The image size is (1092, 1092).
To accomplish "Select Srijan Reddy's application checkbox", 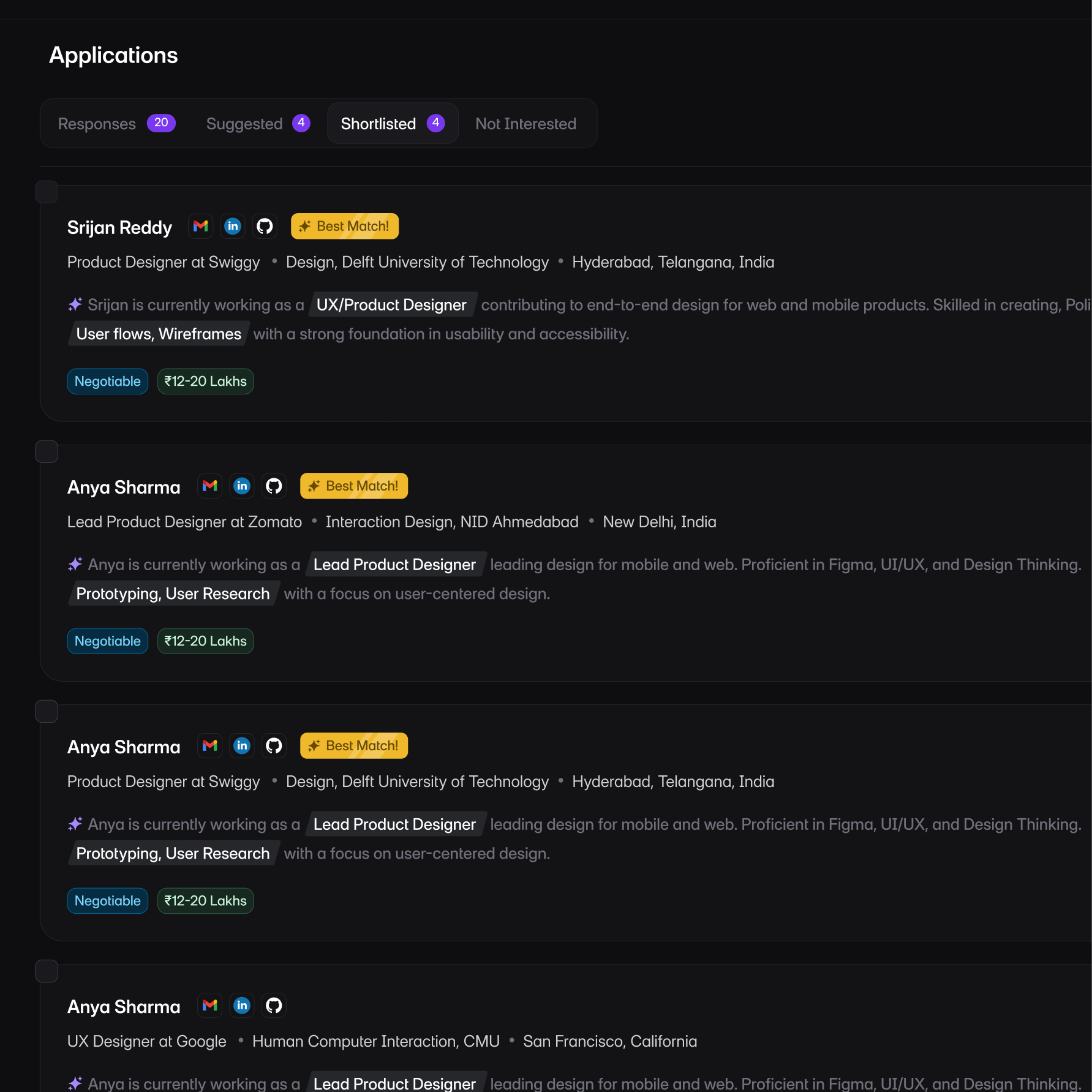I will click(x=47, y=191).
